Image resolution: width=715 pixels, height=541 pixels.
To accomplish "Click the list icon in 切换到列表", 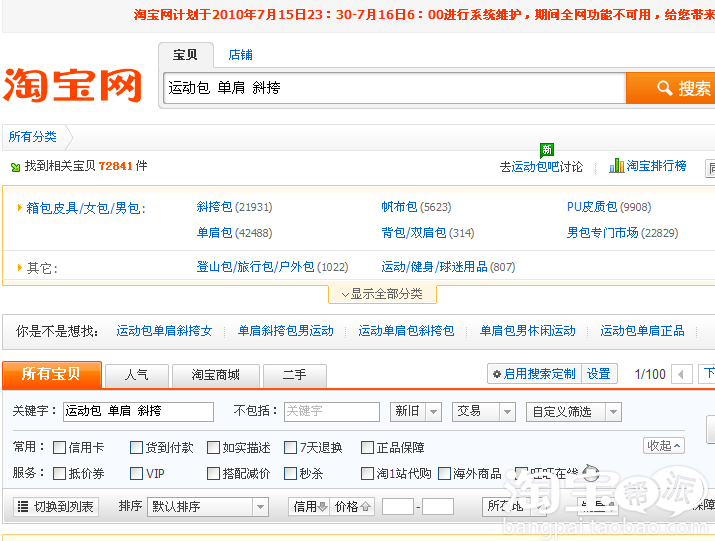I will click(x=23, y=506).
